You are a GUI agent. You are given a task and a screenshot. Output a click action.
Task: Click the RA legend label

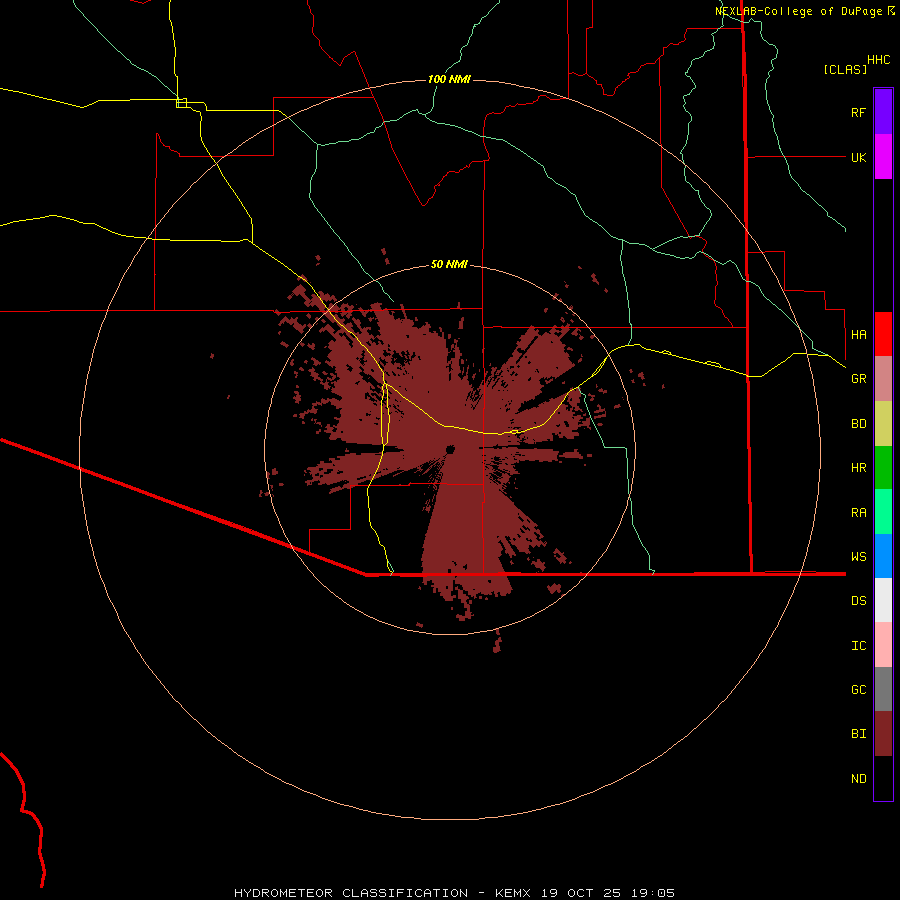click(858, 513)
